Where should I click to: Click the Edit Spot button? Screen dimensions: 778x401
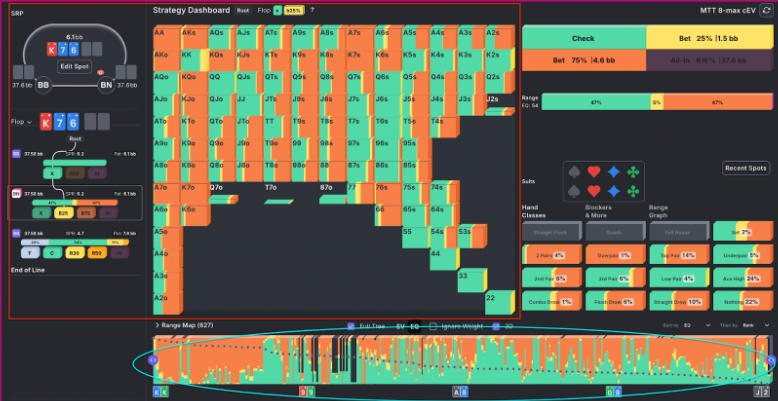pos(74,66)
